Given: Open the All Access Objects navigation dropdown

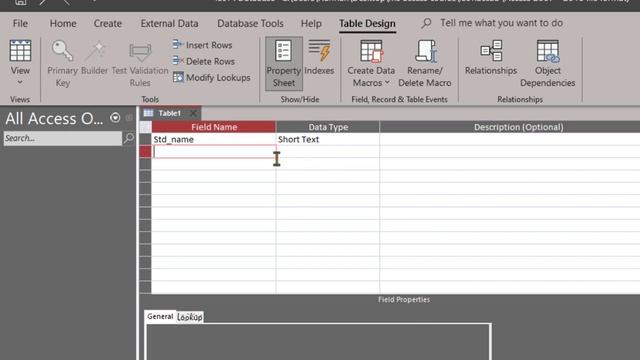Looking at the screenshot, I should tap(115, 118).
